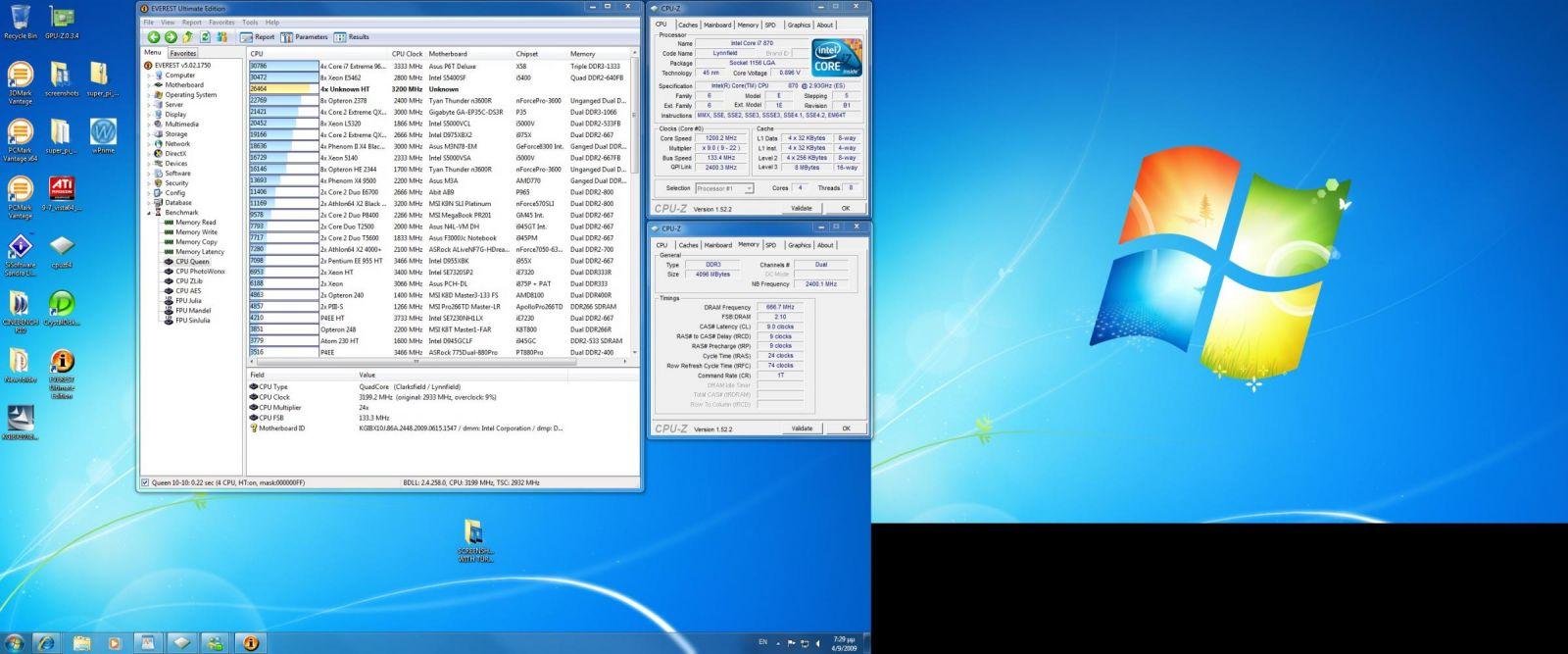
Task: Switch to the Favorites tab beside Menu
Action: [182, 53]
